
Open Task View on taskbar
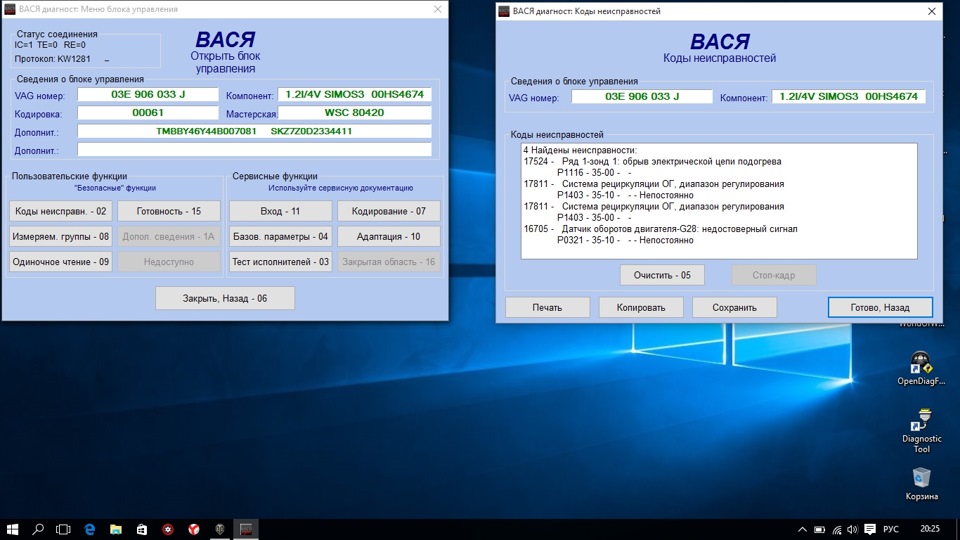[63, 530]
